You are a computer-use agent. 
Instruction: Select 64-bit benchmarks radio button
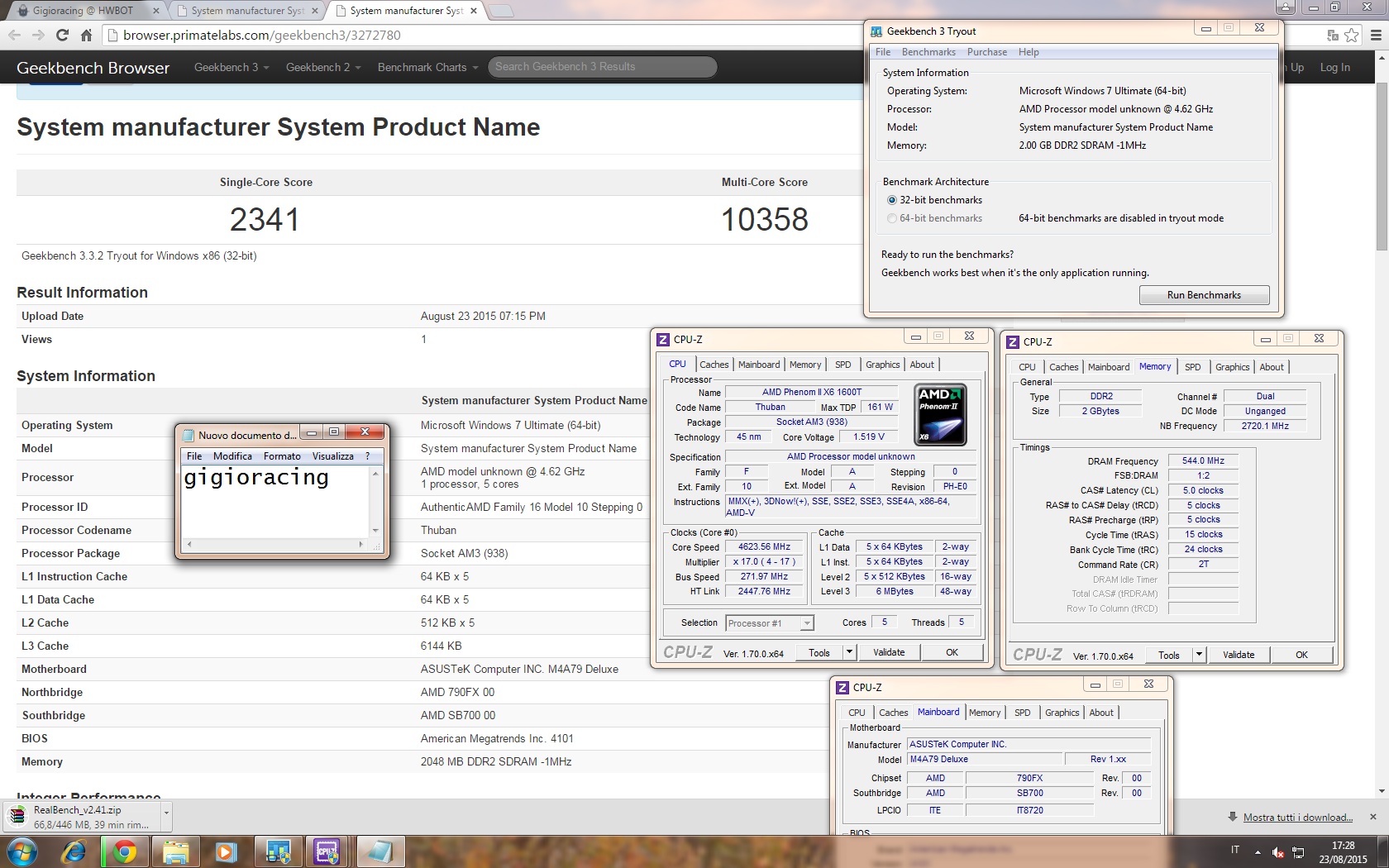click(891, 218)
